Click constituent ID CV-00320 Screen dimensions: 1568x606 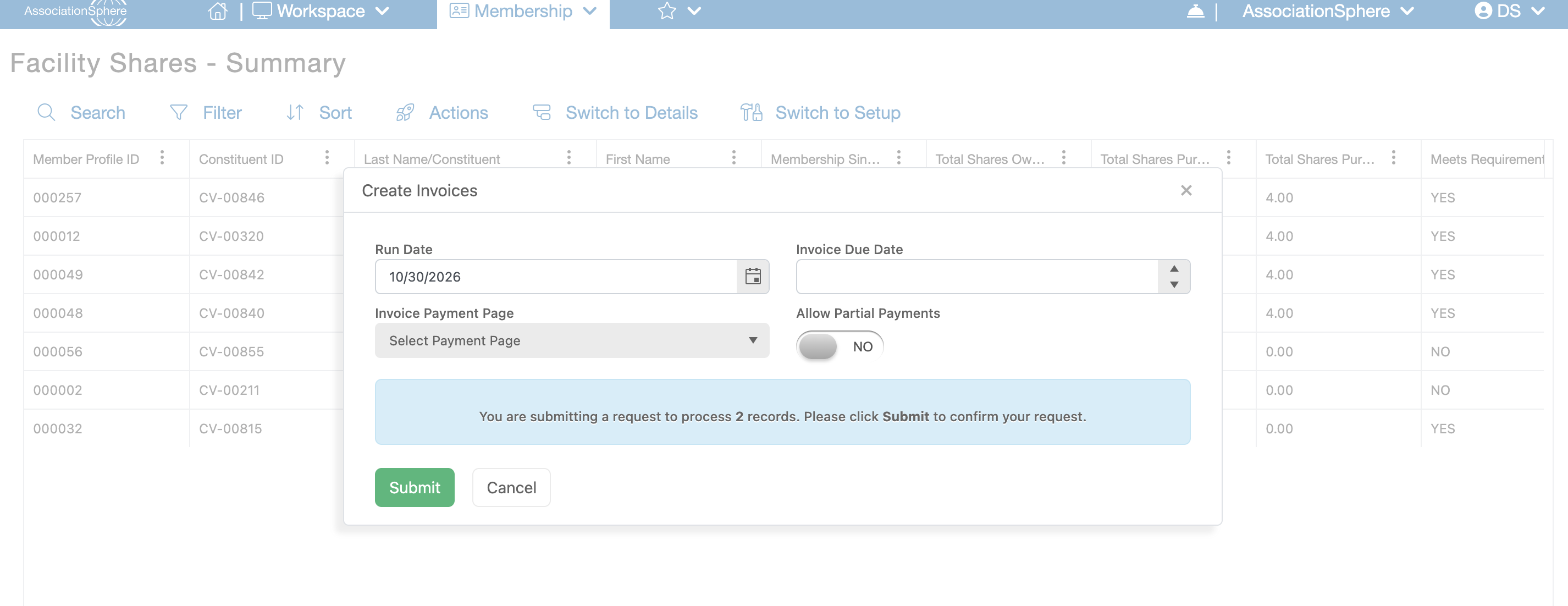231,236
